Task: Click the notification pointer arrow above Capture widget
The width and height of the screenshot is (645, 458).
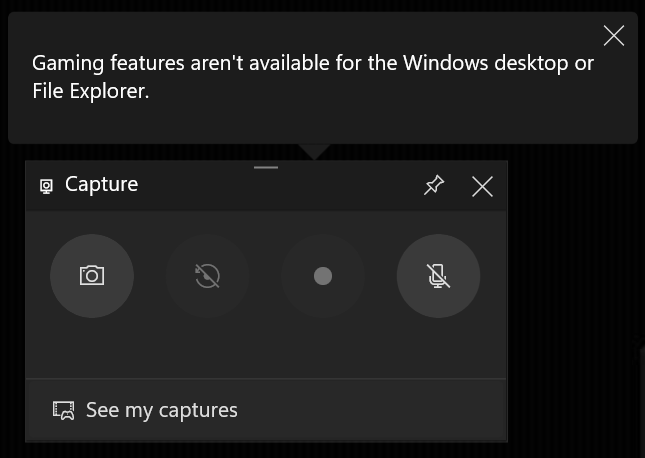Action: pos(314,151)
